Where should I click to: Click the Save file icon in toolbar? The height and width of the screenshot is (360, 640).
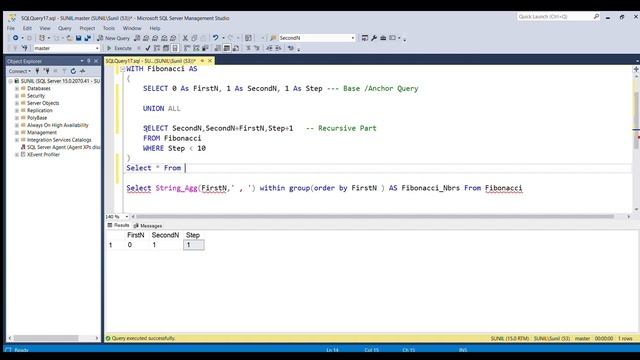pyautogui.click(x=78, y=38)
